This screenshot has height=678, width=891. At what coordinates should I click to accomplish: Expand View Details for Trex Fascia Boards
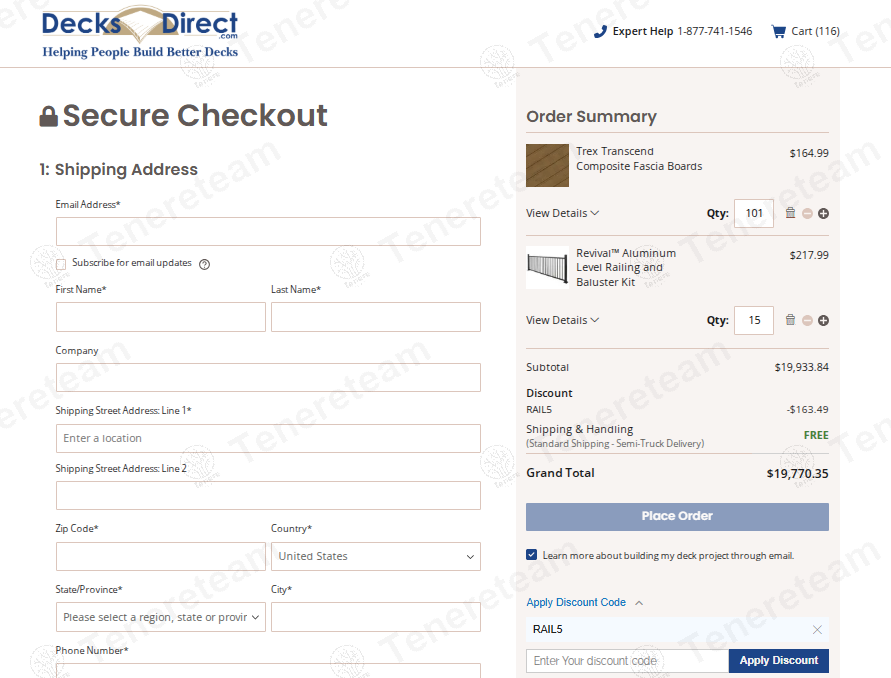[562, 213]
